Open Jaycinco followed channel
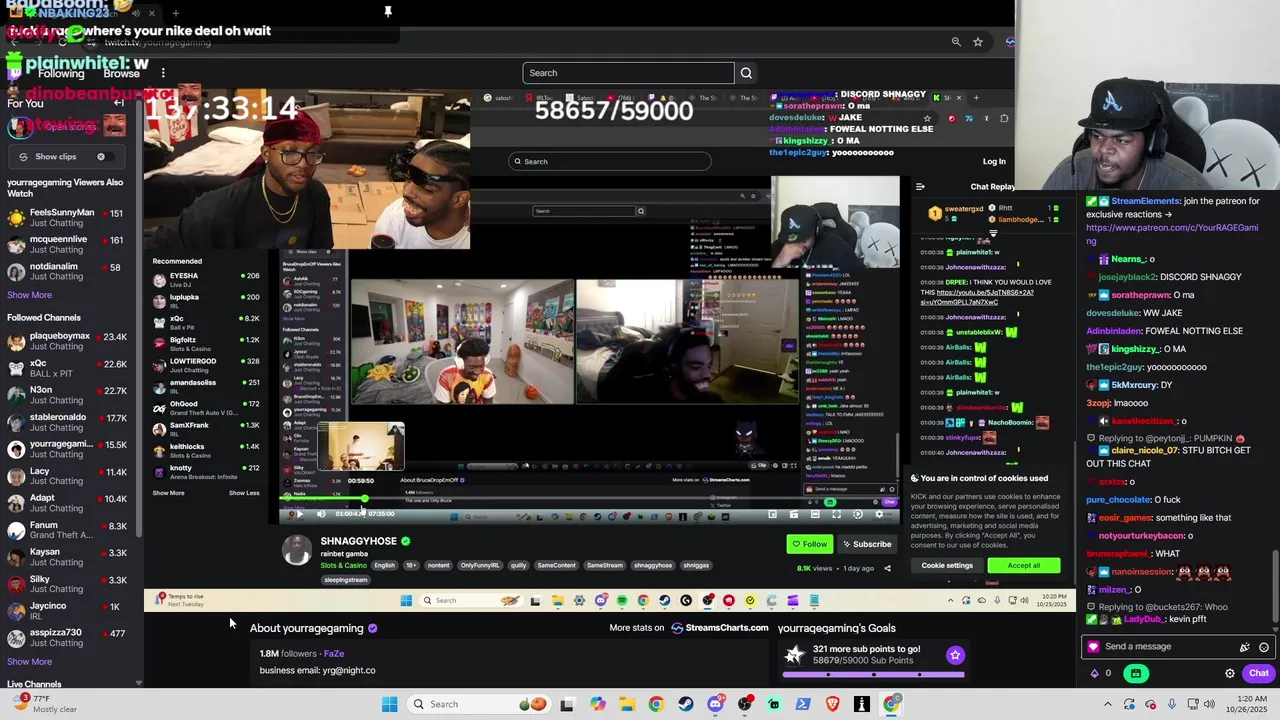 (x=68, y=611)
